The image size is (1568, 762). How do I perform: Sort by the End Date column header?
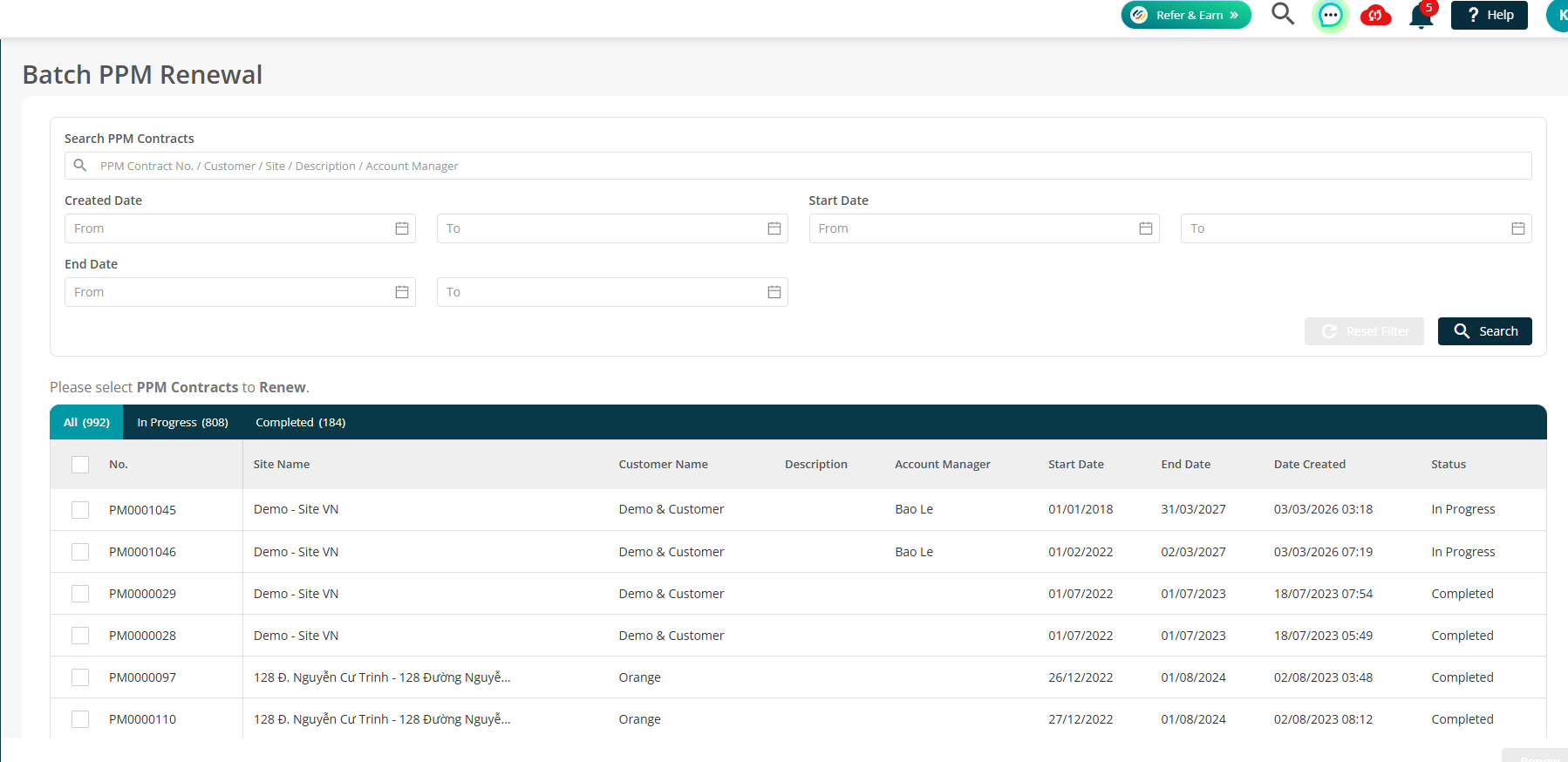click(1185, 465)
